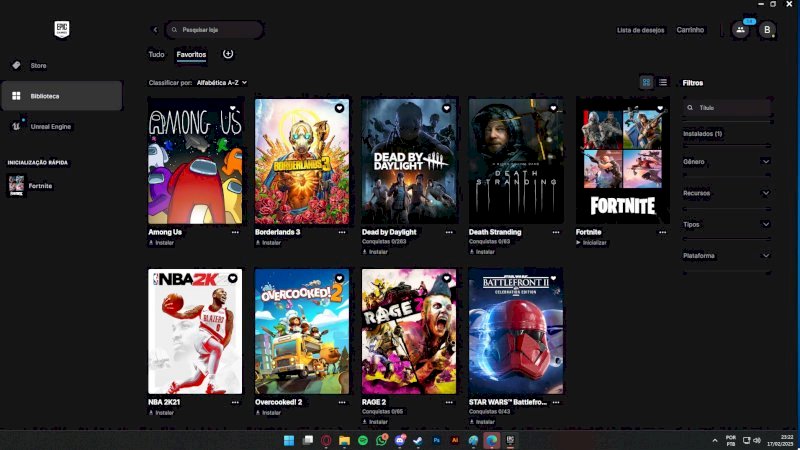Expand the Gênero filter

coord(726,162)
